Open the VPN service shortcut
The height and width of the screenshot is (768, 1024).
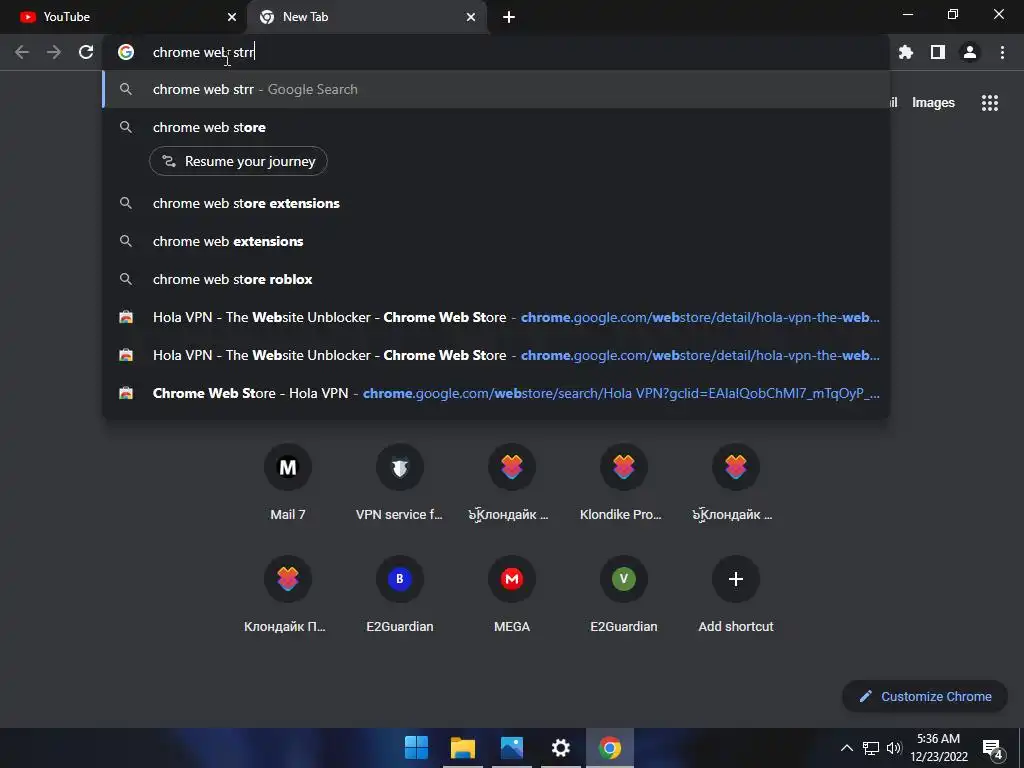pyautogui.click(x=400, y=483)
